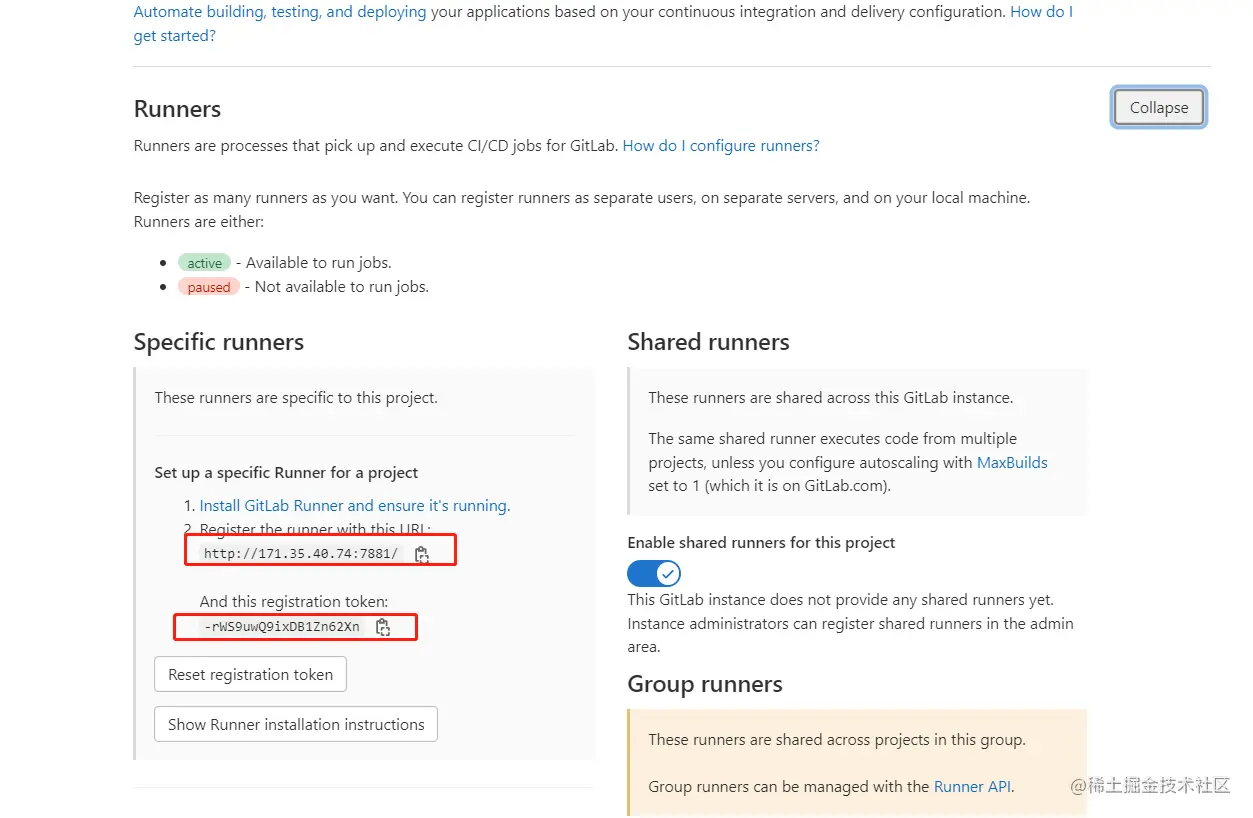The height and width of the screenshot is (818, 1253).
Task: Visit the Runner API link
Action: (972, 787)
